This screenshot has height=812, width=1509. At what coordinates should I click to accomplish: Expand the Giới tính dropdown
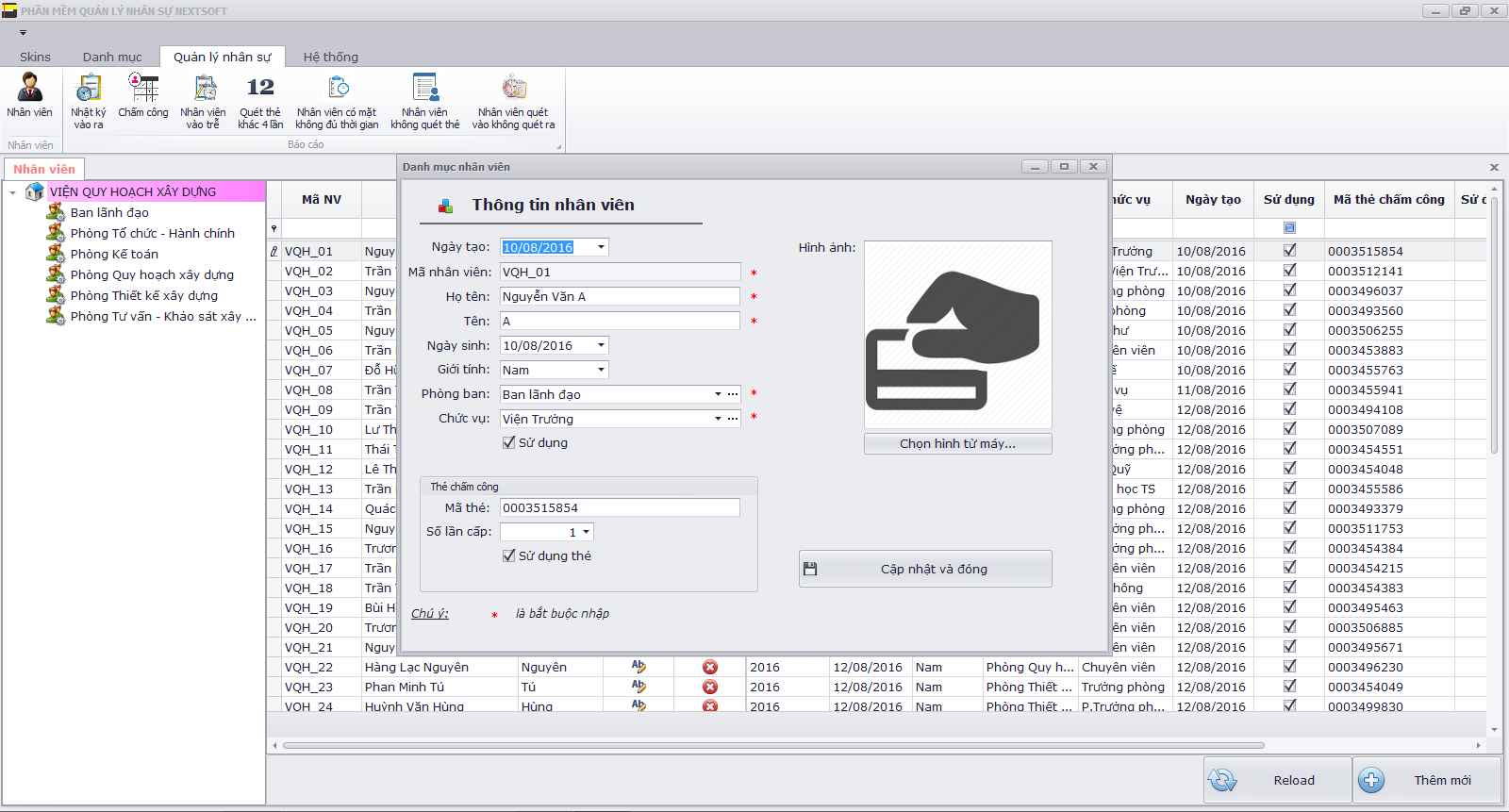[601, 370]
